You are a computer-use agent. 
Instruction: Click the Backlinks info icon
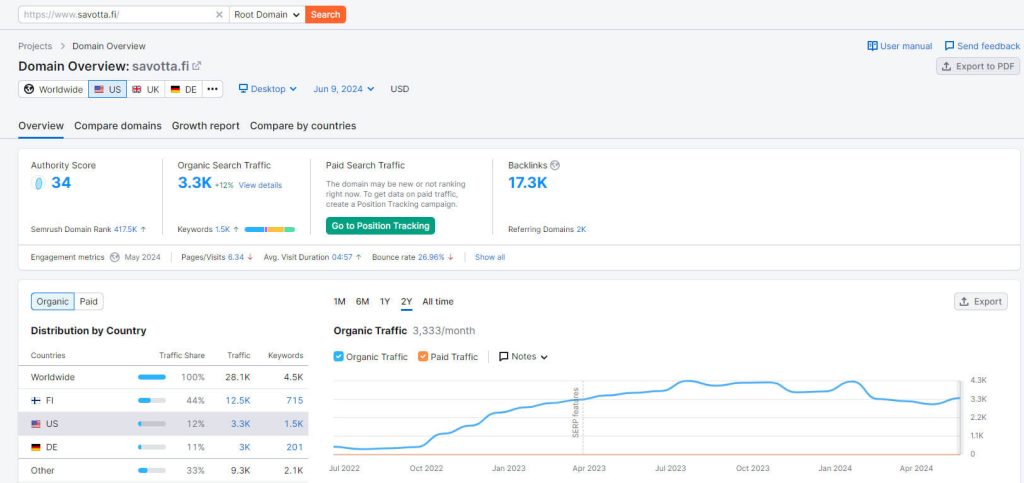[555, 165]
